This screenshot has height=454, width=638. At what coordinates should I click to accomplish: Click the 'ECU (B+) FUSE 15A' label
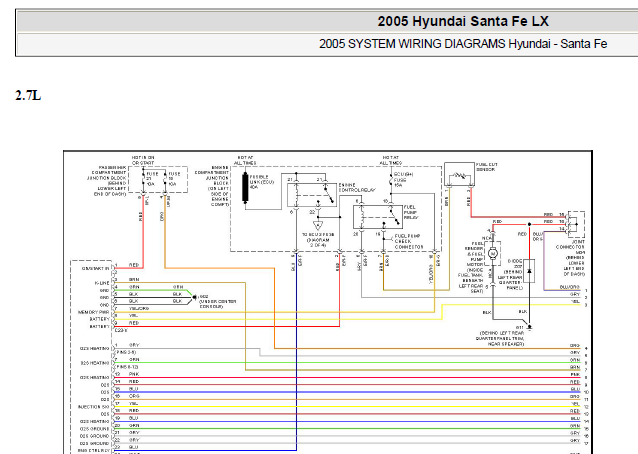point(403,179)
